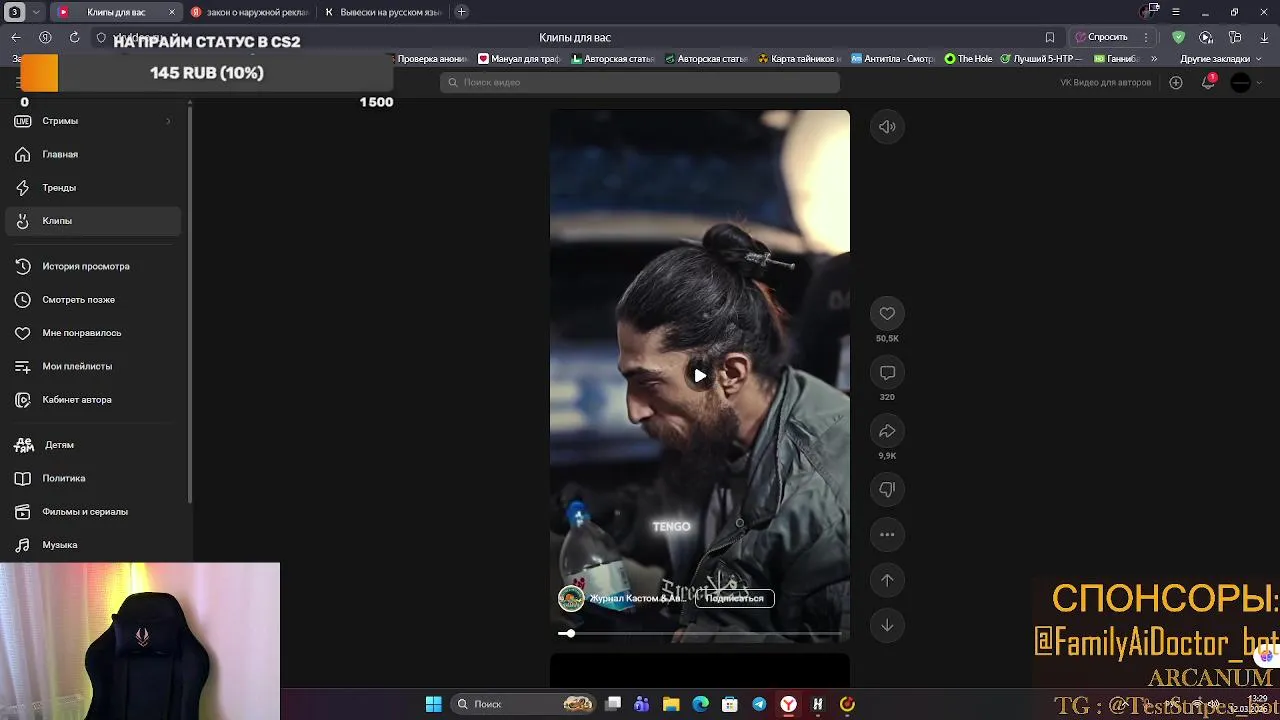Open browser three-dot menu near Спросить
1280x720 pixels.
tap(1146, 37)
